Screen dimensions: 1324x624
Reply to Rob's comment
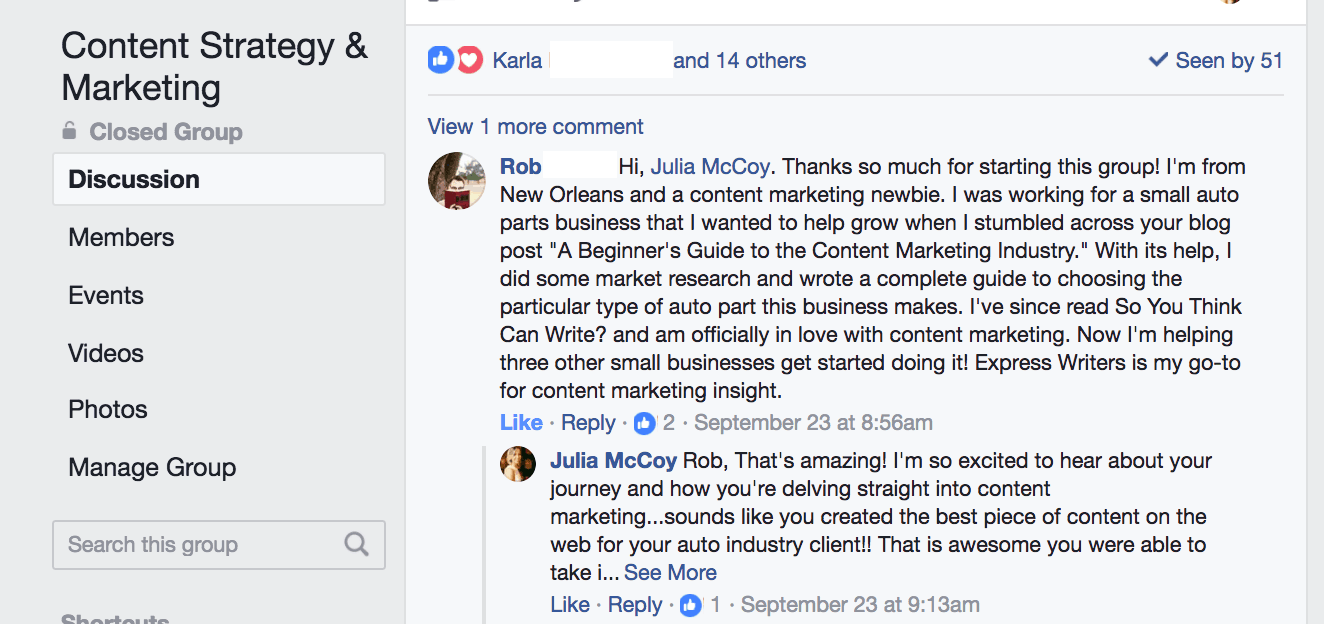click(588, 423)
